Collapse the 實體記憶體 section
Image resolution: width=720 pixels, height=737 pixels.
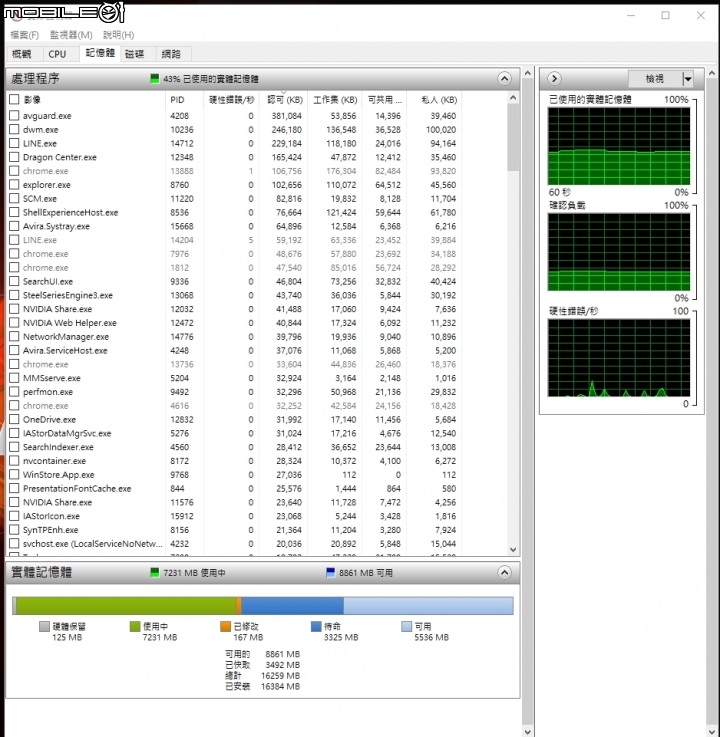tap(504, 572)
